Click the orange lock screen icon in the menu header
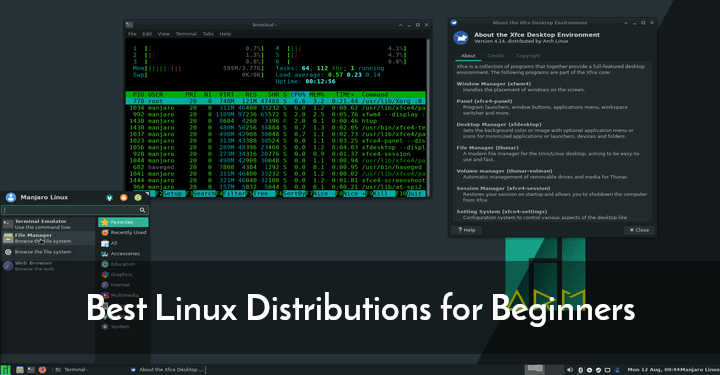720x375 pixels. (x=124, y=198)
